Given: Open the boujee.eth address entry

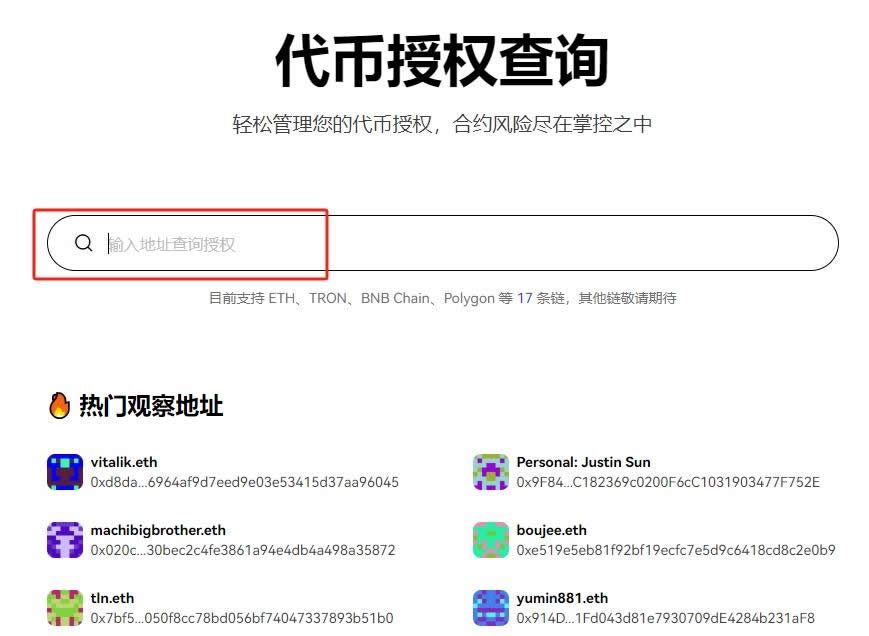Looking at the screenshot, I should click(x=549, y=530).
